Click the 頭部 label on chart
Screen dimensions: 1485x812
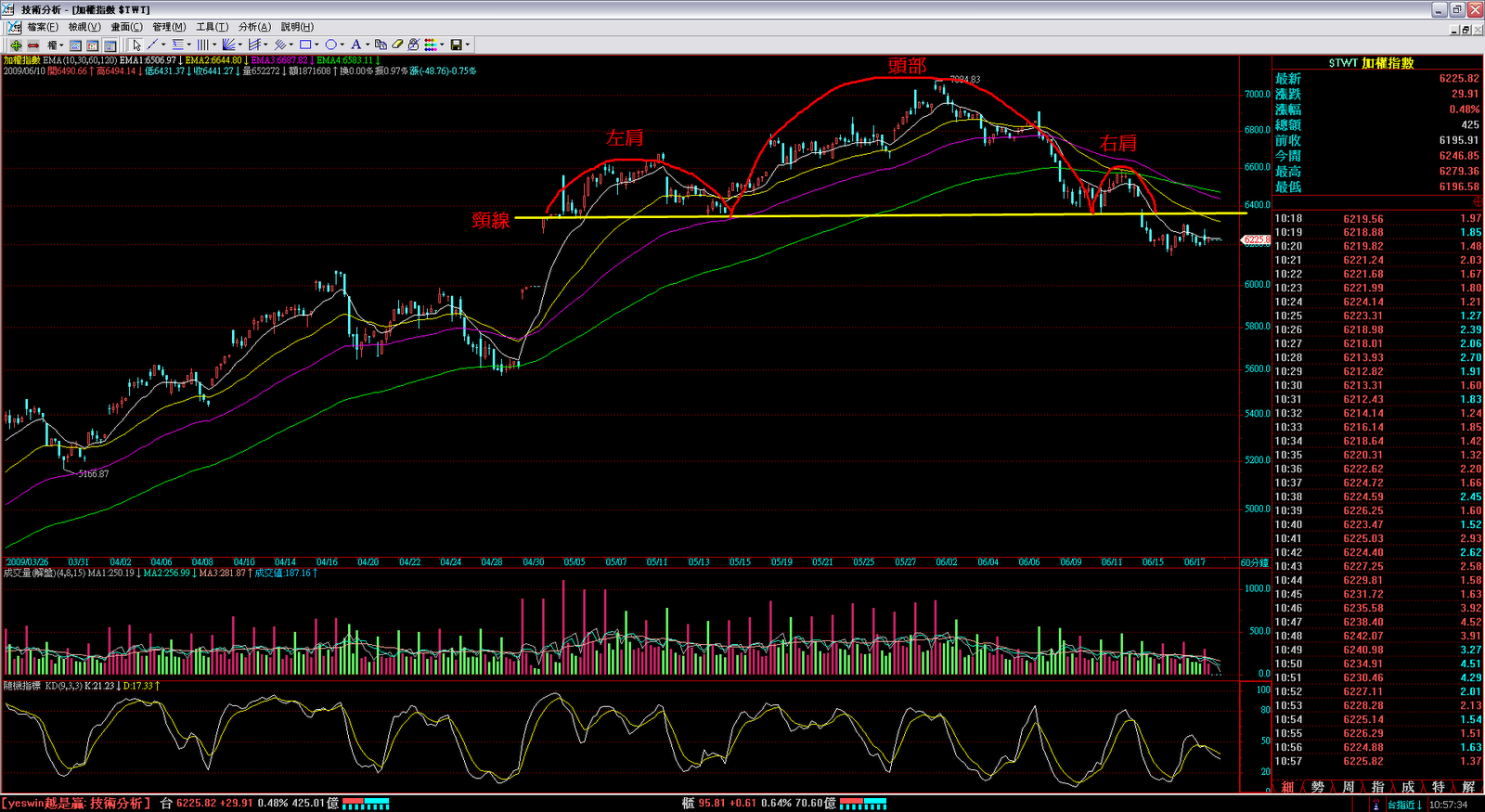[907, 66]
